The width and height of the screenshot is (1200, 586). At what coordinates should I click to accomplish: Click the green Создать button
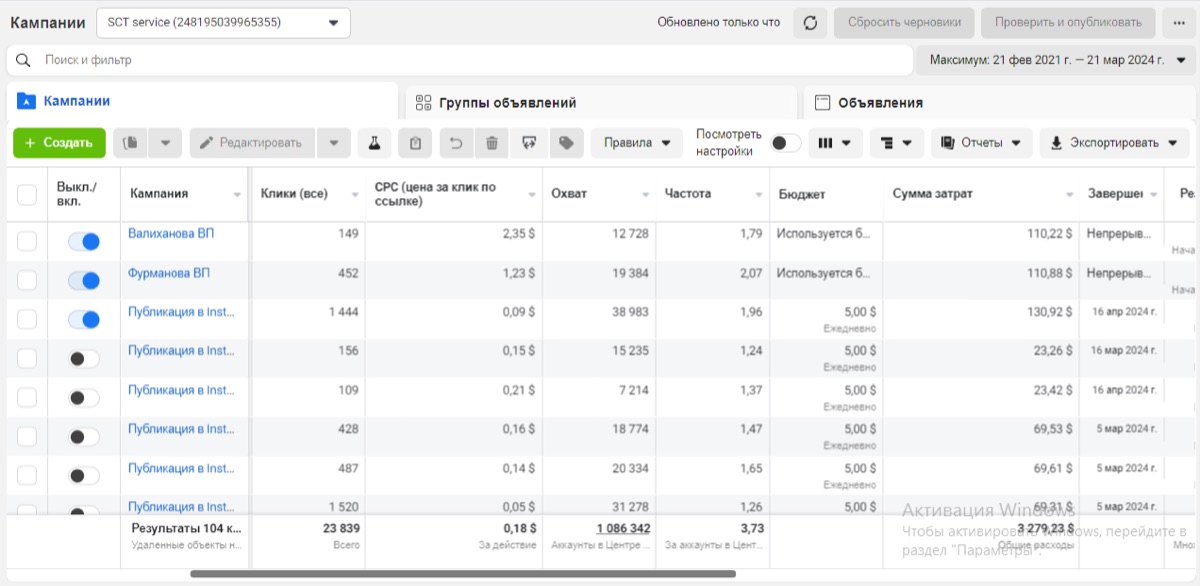click(x=59, y=143)
